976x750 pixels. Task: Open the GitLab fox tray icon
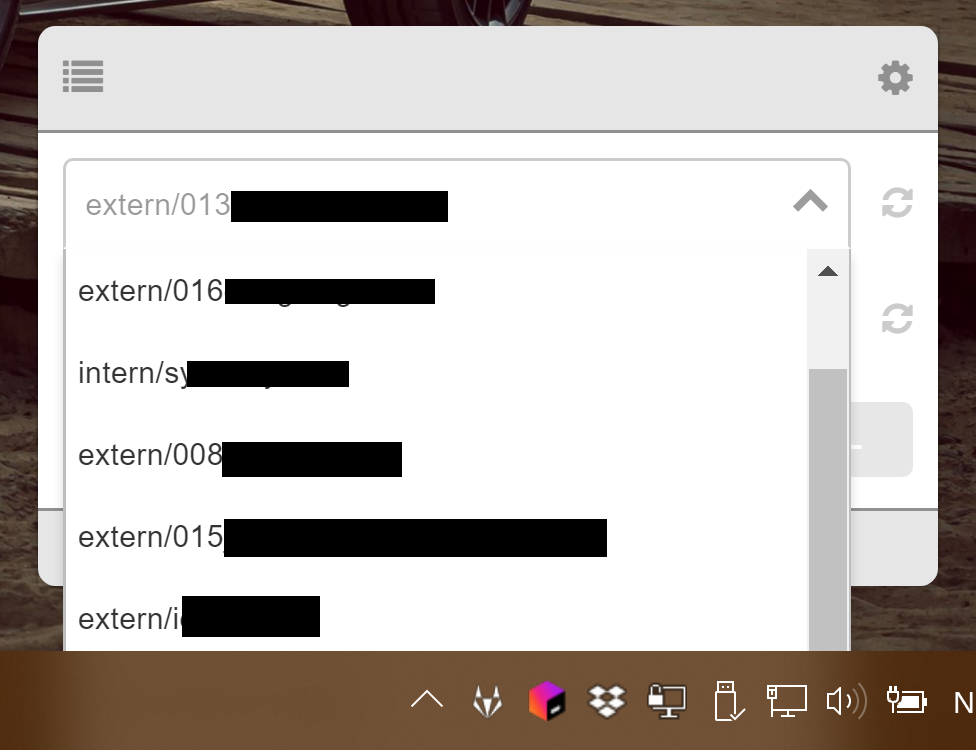tap(487, 701)
